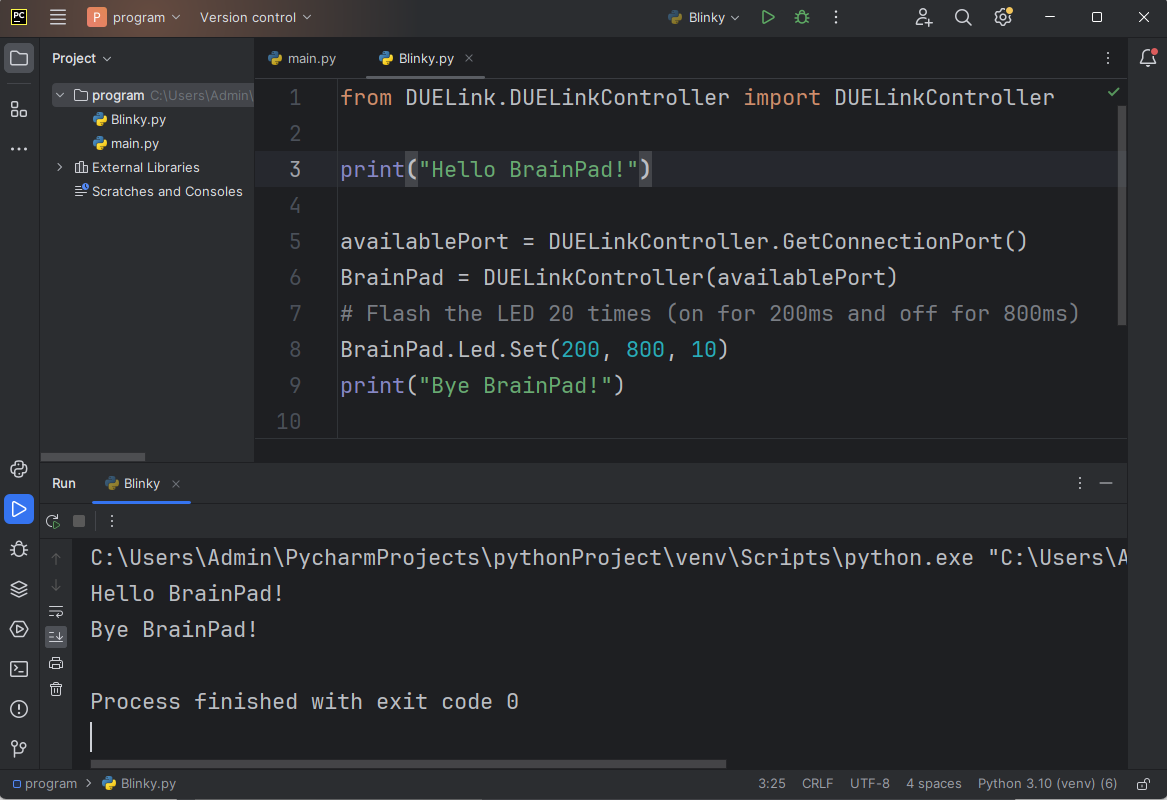Open the hamburger main menu
Viewport: 1167px width, 800px height.
pyautogui.click(x=58, y=17)
